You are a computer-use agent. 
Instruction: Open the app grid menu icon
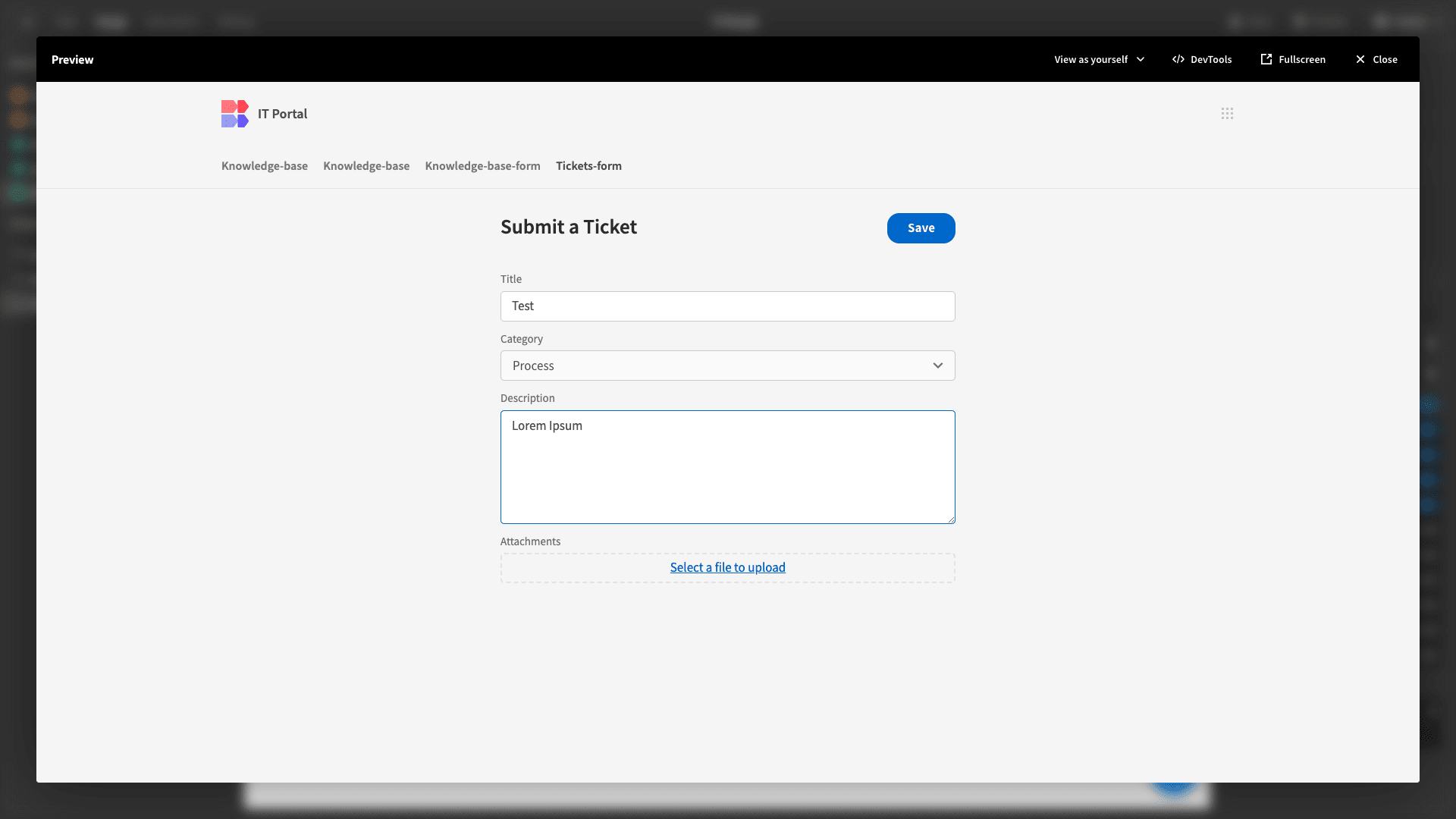click(1227, 114)
